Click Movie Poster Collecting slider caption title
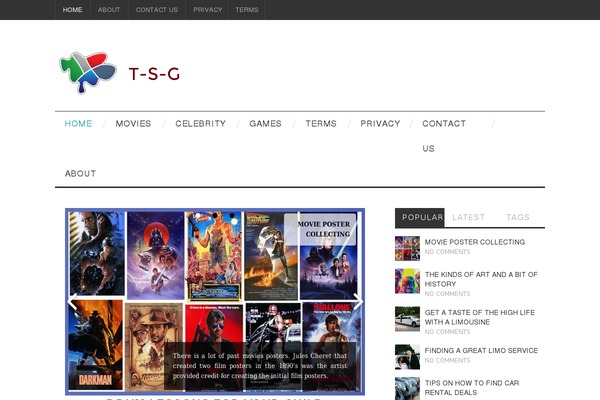600x400 pixels. pyautogui.click(x=324, y=229)
